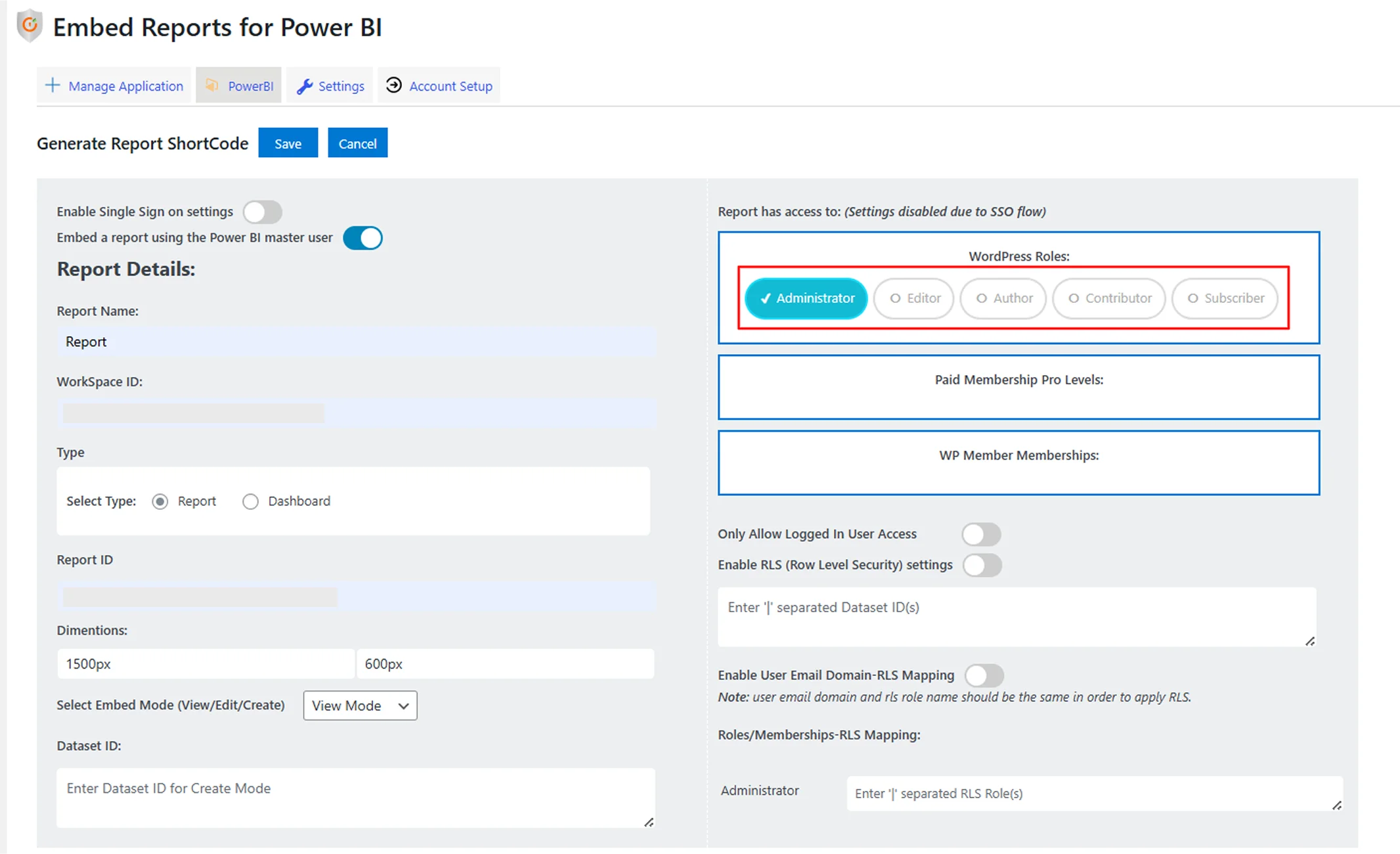Click the WP Member Memberships box
Screen dimensions: 1400x854
tap(1018, 462)
